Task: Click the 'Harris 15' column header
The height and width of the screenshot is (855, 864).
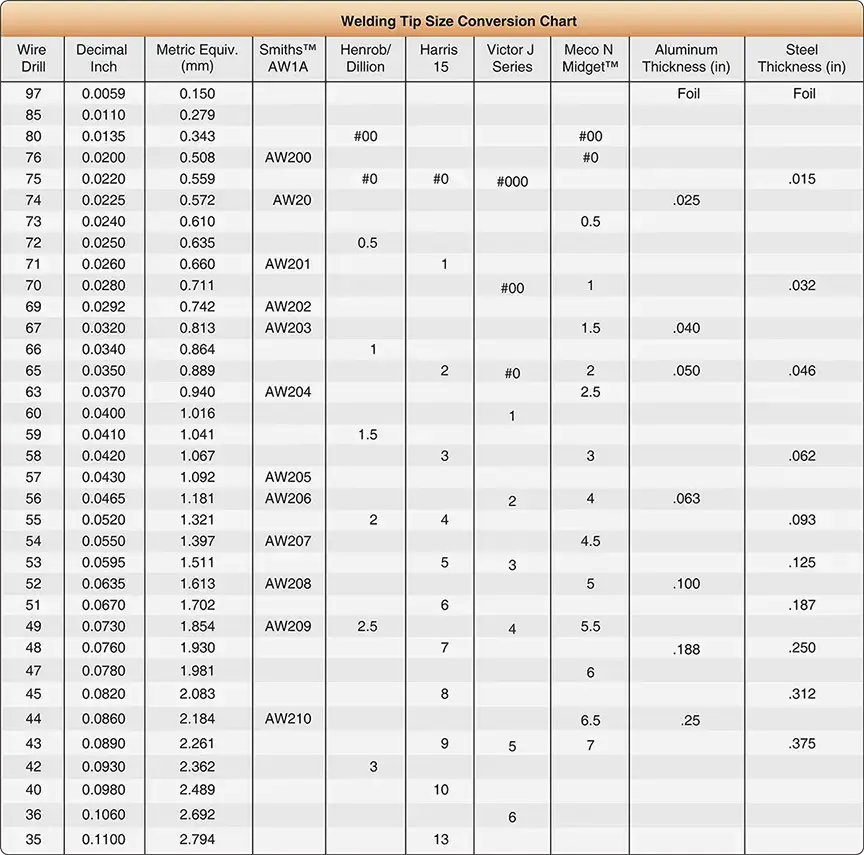Action: click(x=439, y=58)
